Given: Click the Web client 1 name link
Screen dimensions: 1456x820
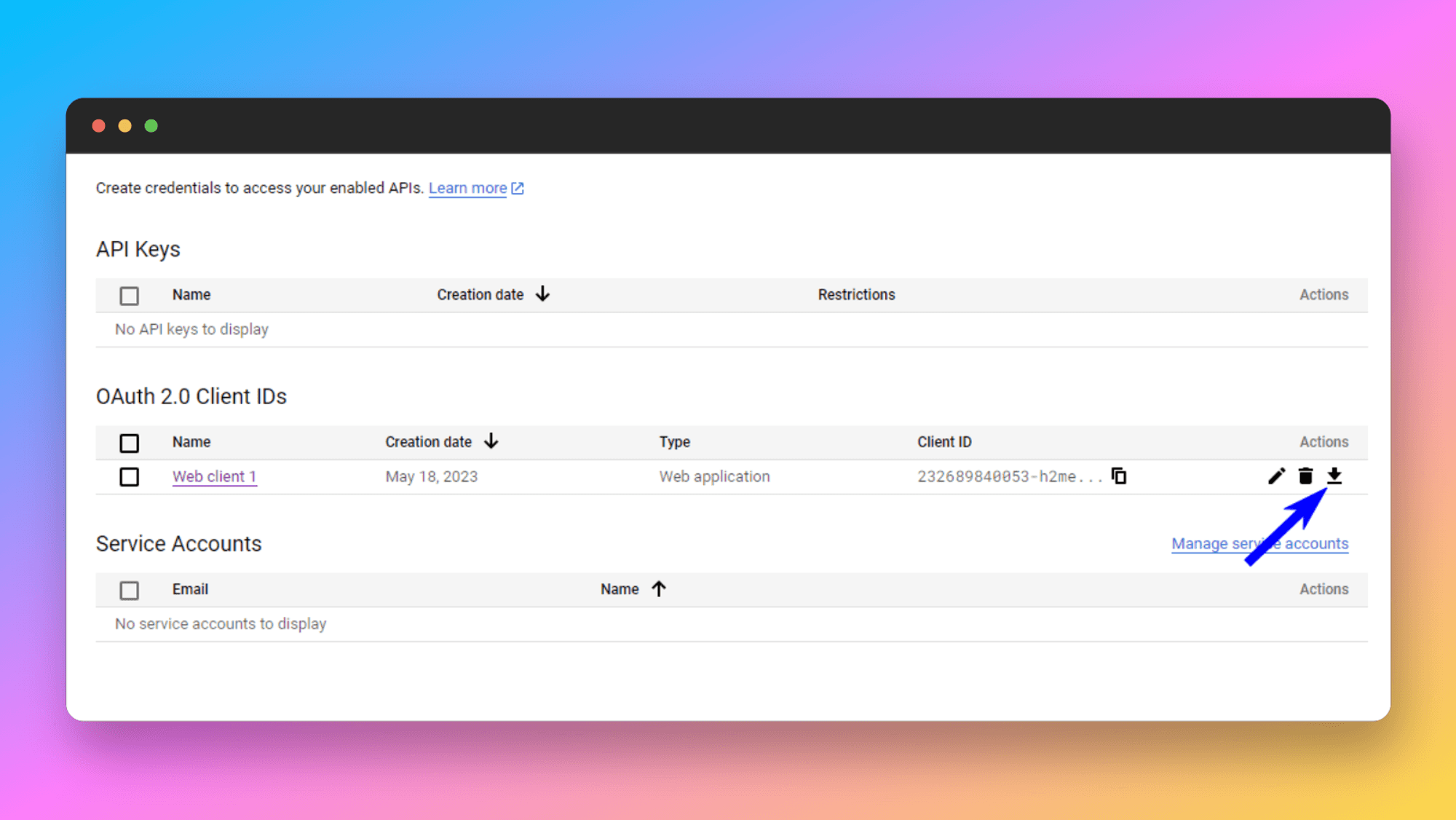Looking at the screenshot, I should click(213, 476).
